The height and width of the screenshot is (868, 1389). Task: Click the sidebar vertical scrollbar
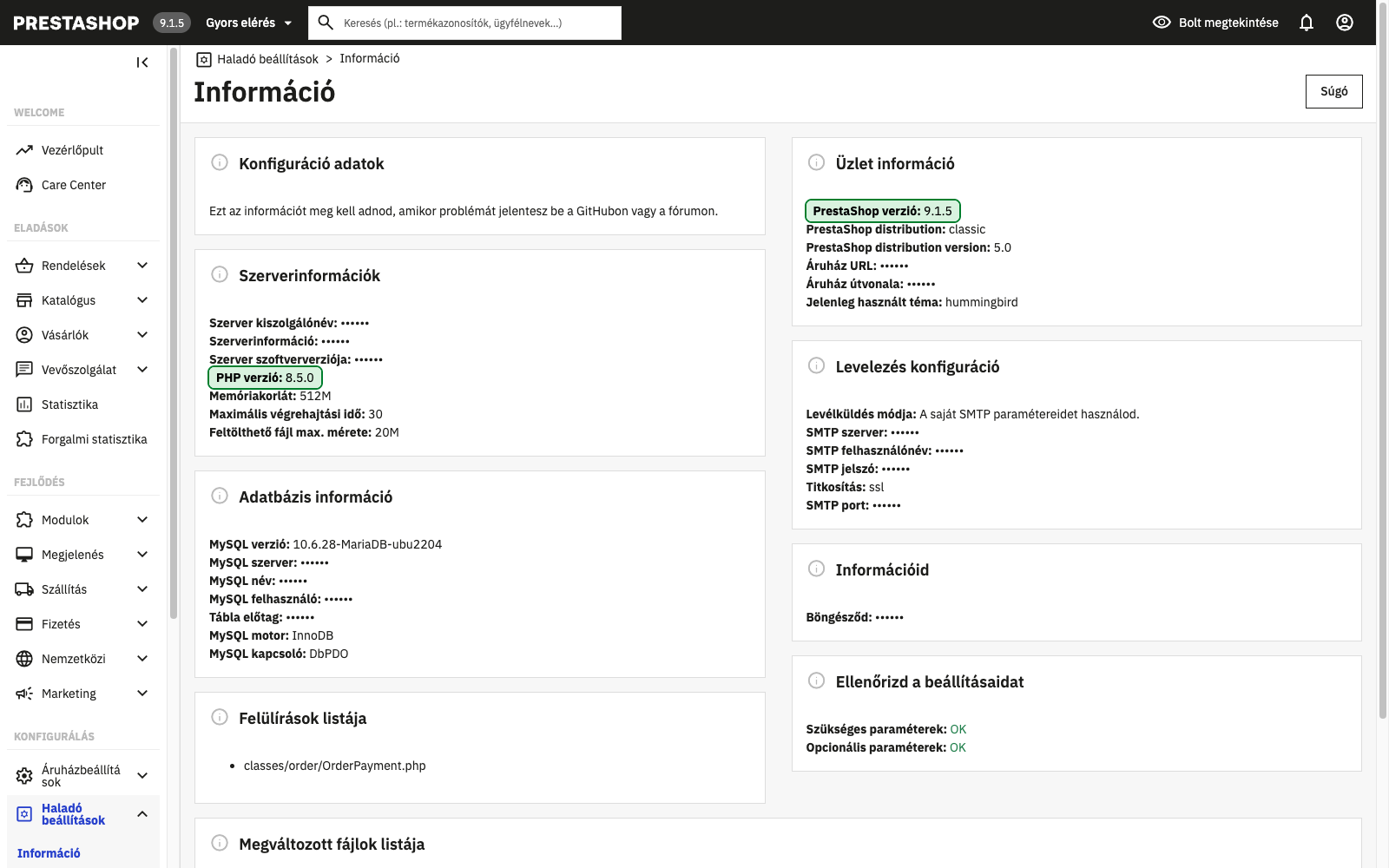[x=174, y=334]
